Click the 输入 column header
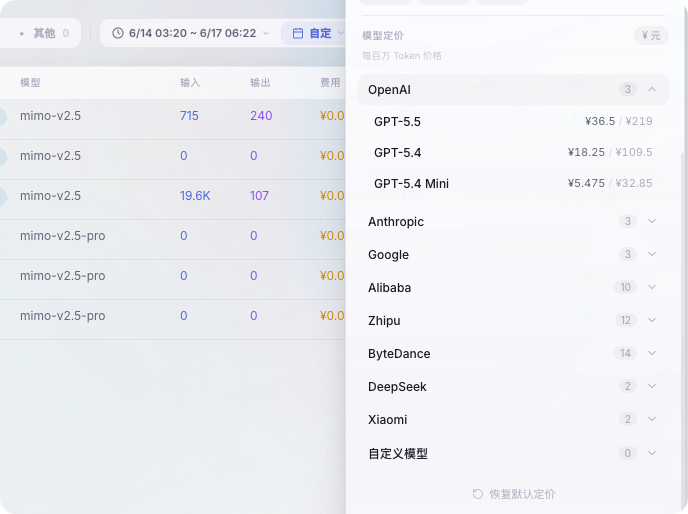The width and height of the screenshot is (688, 514). (190, 83)
